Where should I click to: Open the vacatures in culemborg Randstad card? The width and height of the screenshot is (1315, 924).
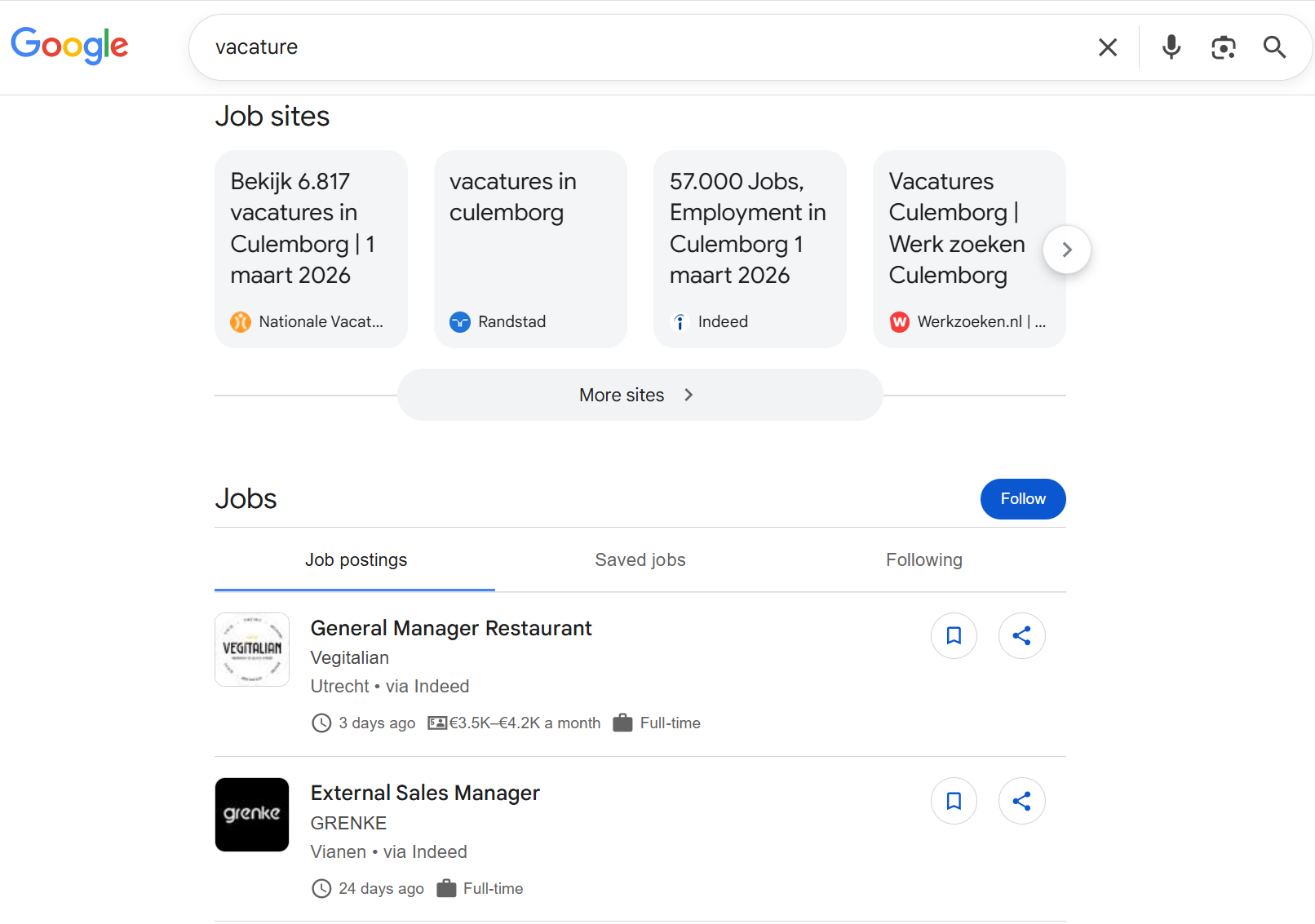click(x=530, y=249)
